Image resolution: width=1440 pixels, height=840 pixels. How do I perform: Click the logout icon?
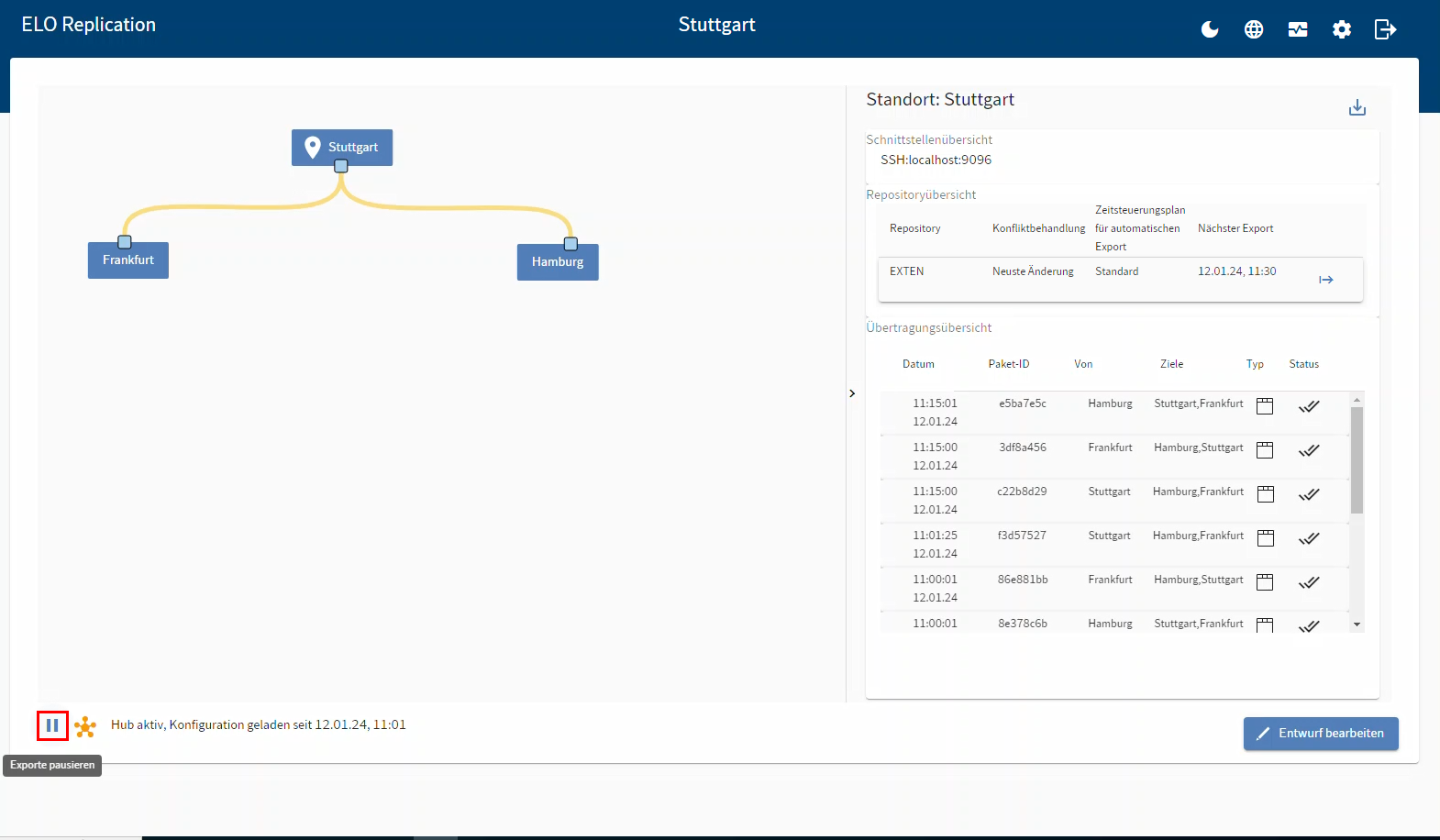pyautogui.click(x=1386, y=29)
